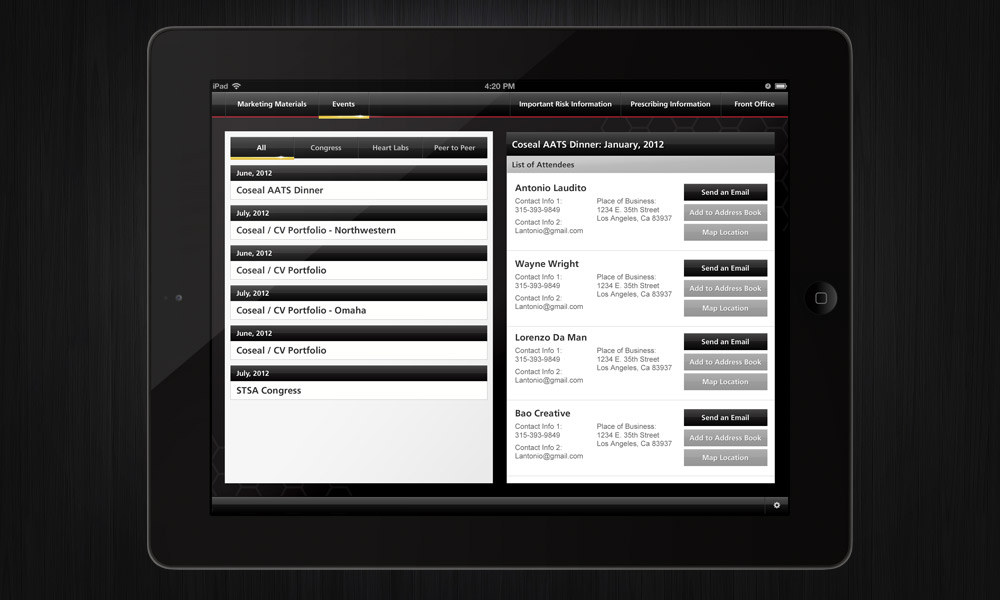Add Bao Creative to Address Book
The width and height of the screenshot is (1000, 600).
pyautogui.click(x=725, y=438)
